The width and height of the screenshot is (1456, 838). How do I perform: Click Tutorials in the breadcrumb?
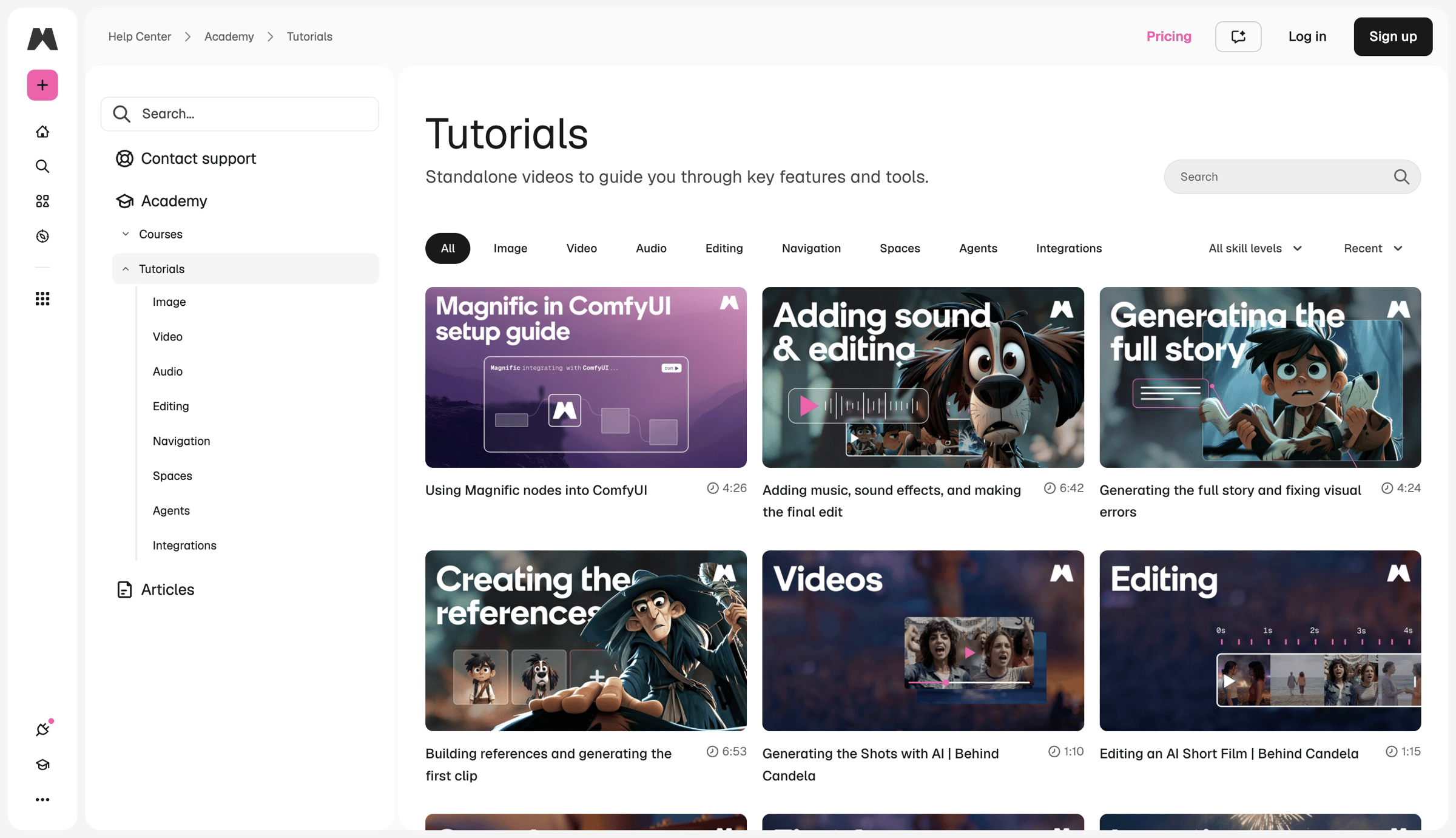coord(309,36)
